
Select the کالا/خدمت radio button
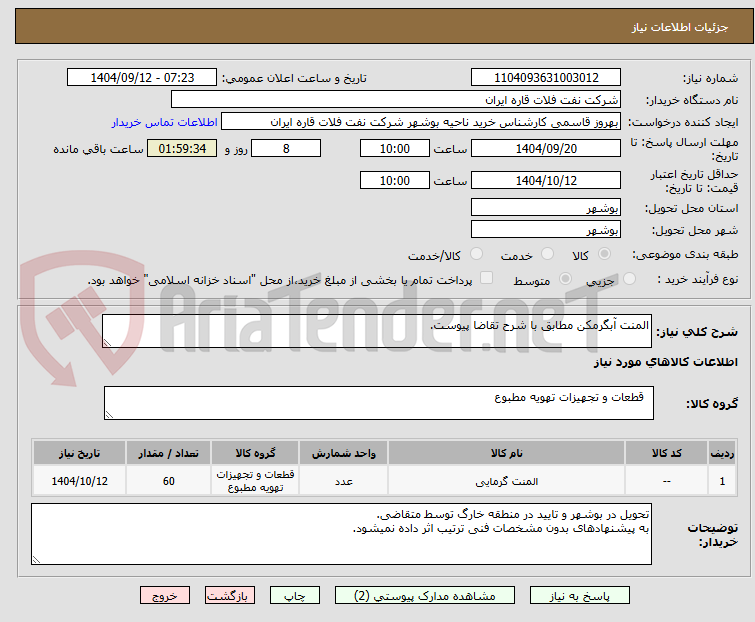point(477,254)
